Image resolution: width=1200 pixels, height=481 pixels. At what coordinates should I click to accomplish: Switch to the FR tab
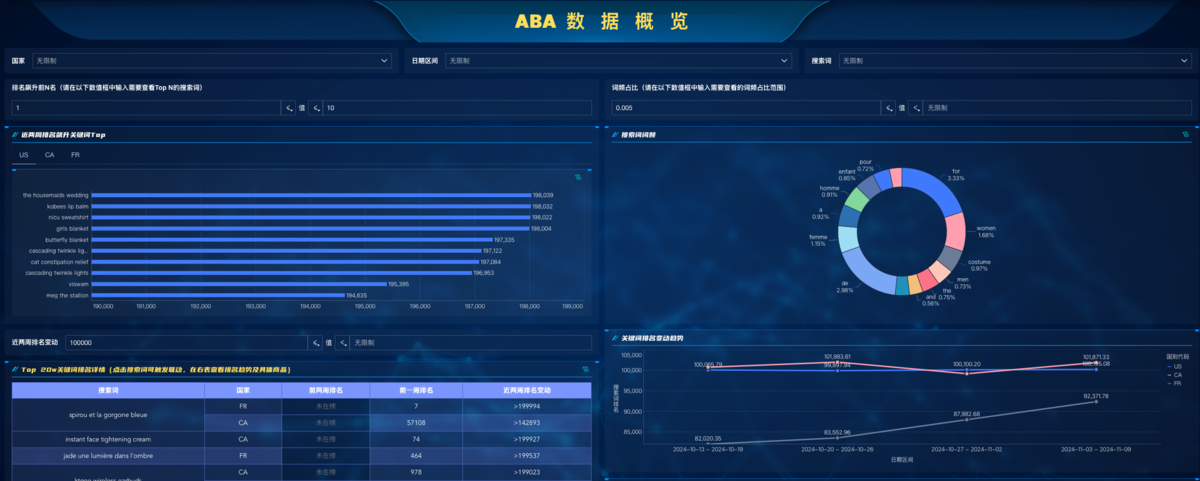[x=75, y=155]
